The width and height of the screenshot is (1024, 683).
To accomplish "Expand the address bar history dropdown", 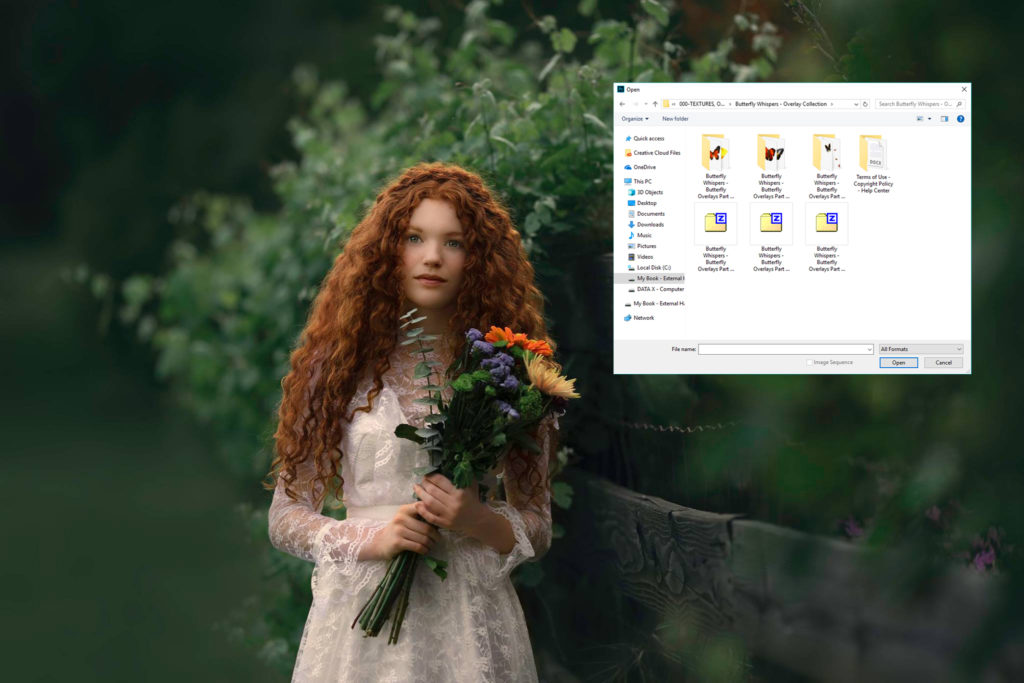I will point(856,104).
